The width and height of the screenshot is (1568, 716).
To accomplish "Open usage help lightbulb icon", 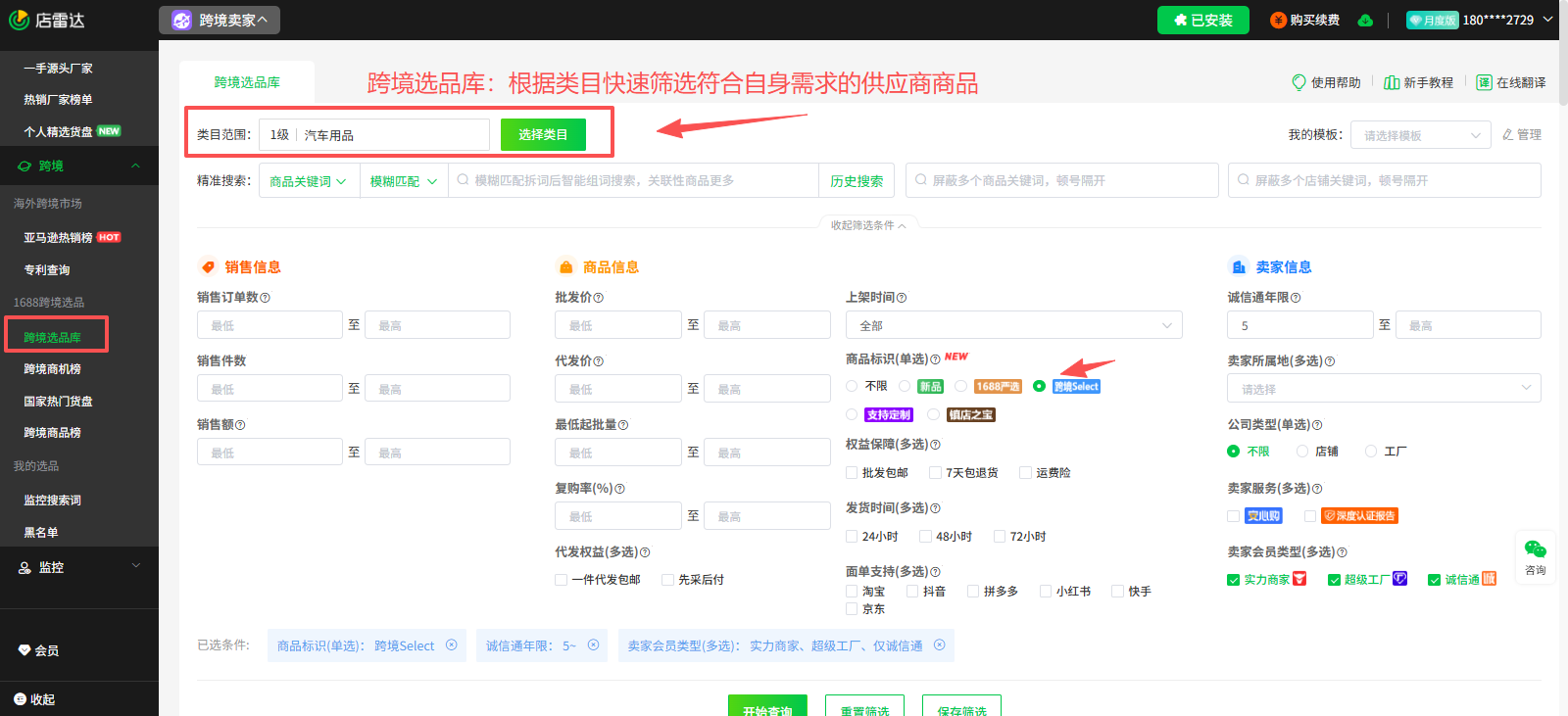I will 1298,82.
